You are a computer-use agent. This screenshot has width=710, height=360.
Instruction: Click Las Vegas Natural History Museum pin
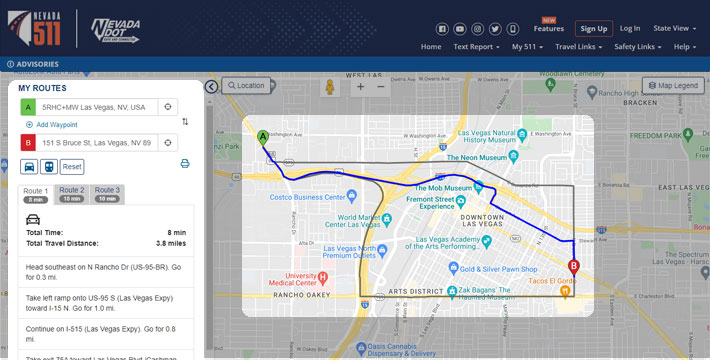coord(522,135)
